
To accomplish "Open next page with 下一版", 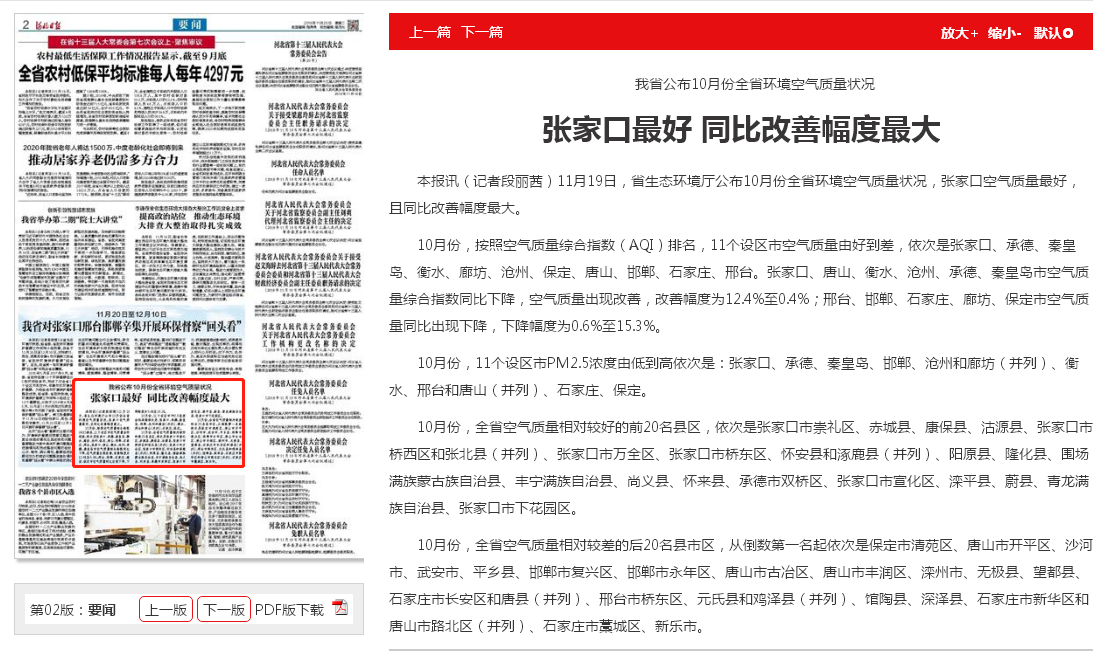I will [223, 609].
